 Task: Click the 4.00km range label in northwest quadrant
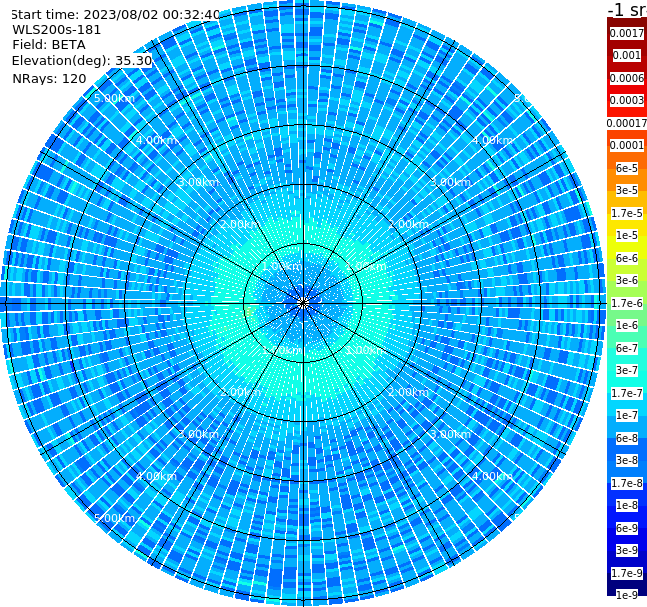pos(156,140)
